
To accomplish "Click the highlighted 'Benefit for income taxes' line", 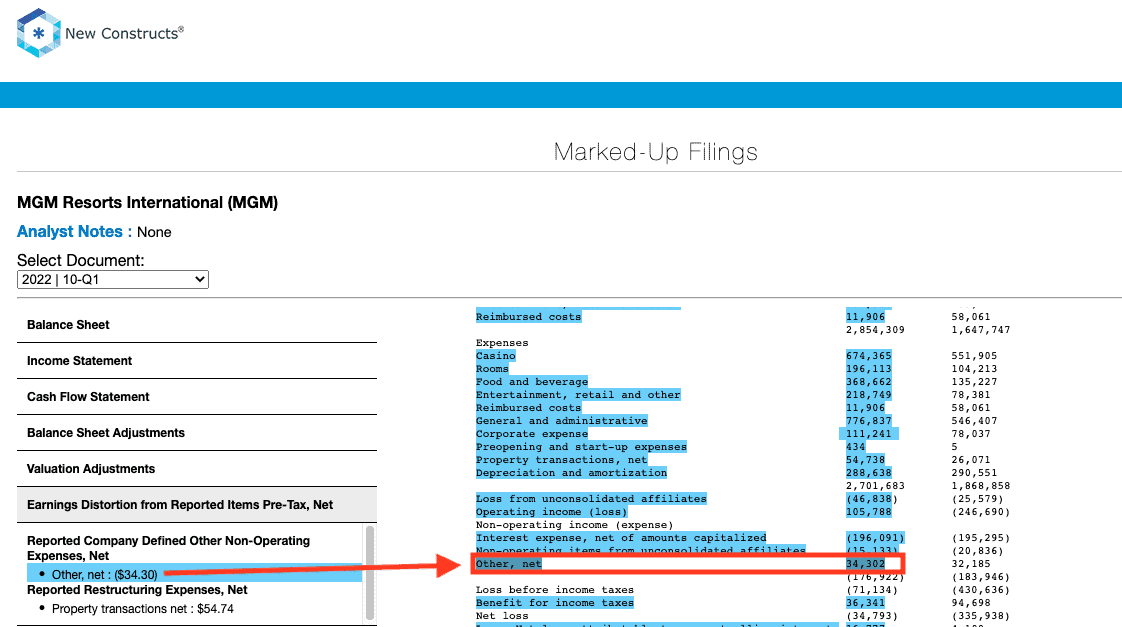I will point(555,603).
